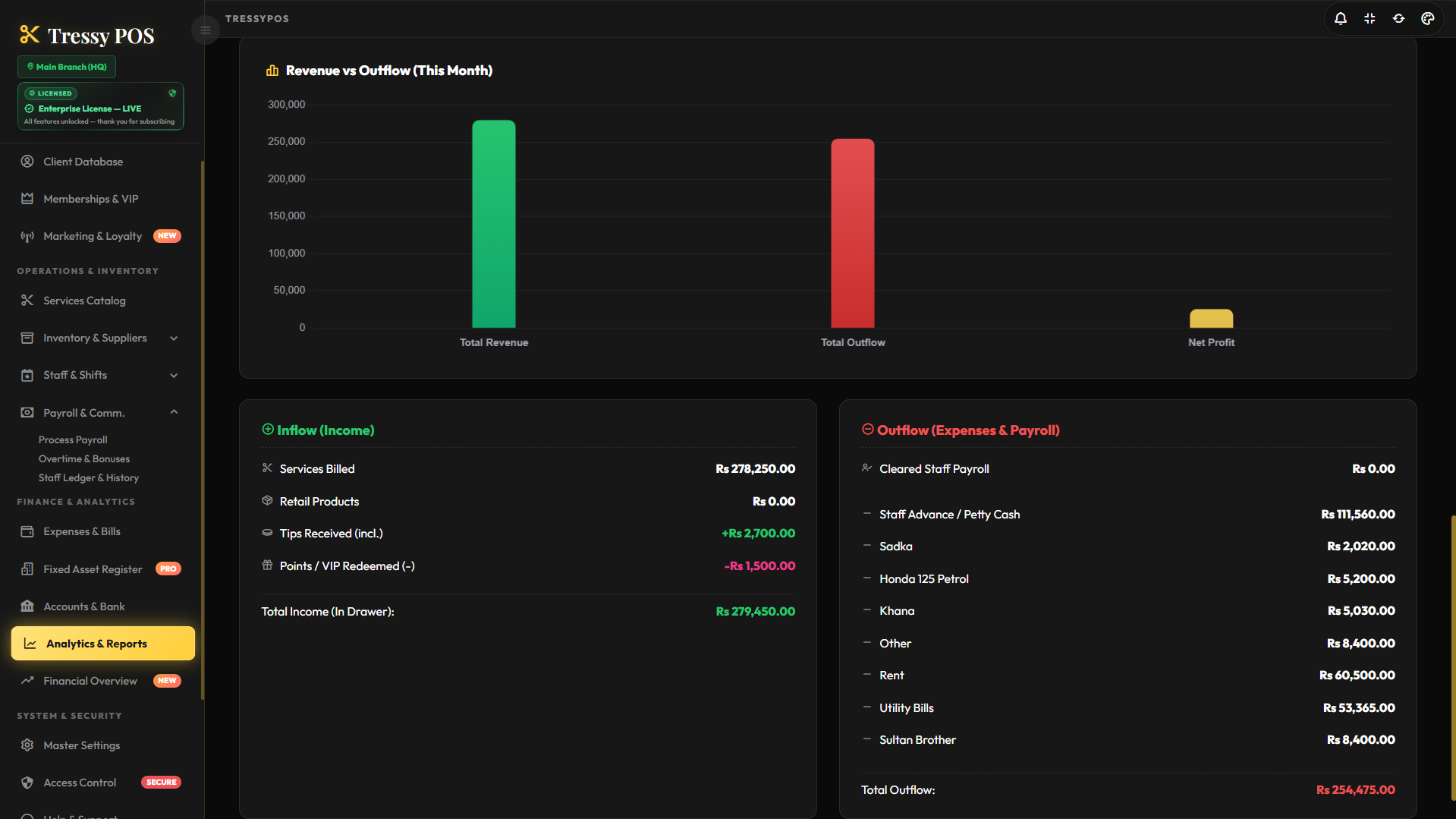Click the Master Settings gear icon

point(27,745)
